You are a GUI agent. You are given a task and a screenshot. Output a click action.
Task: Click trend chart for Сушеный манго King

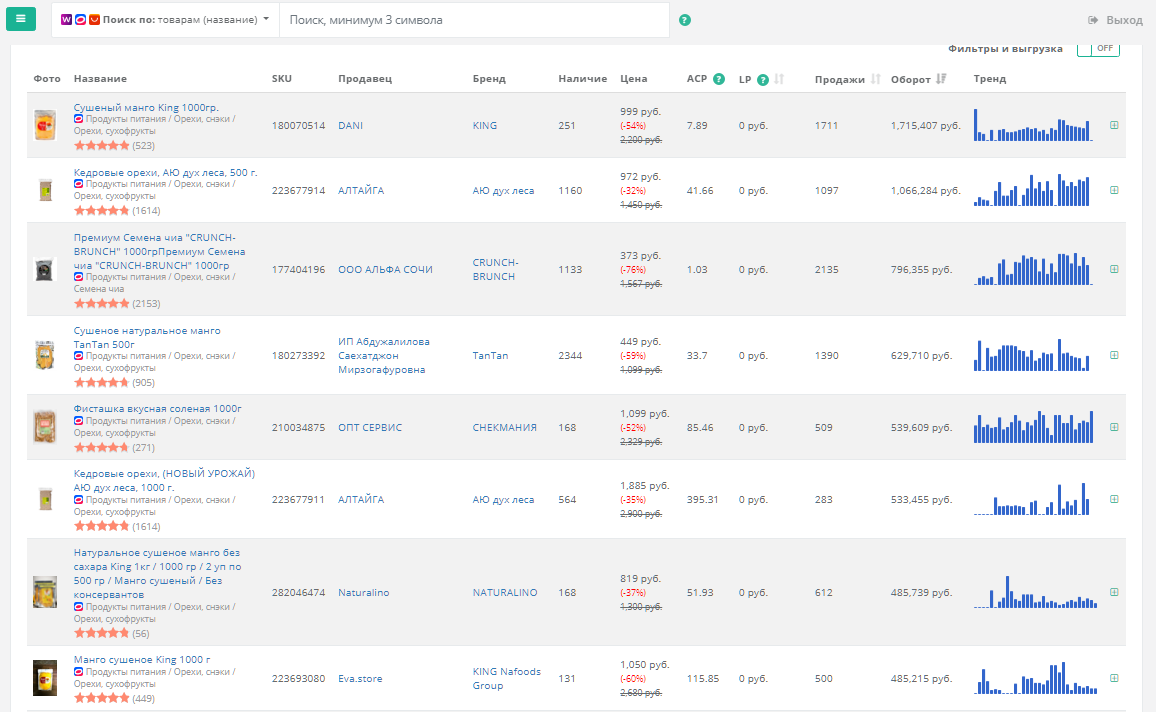coord(1032,125)
